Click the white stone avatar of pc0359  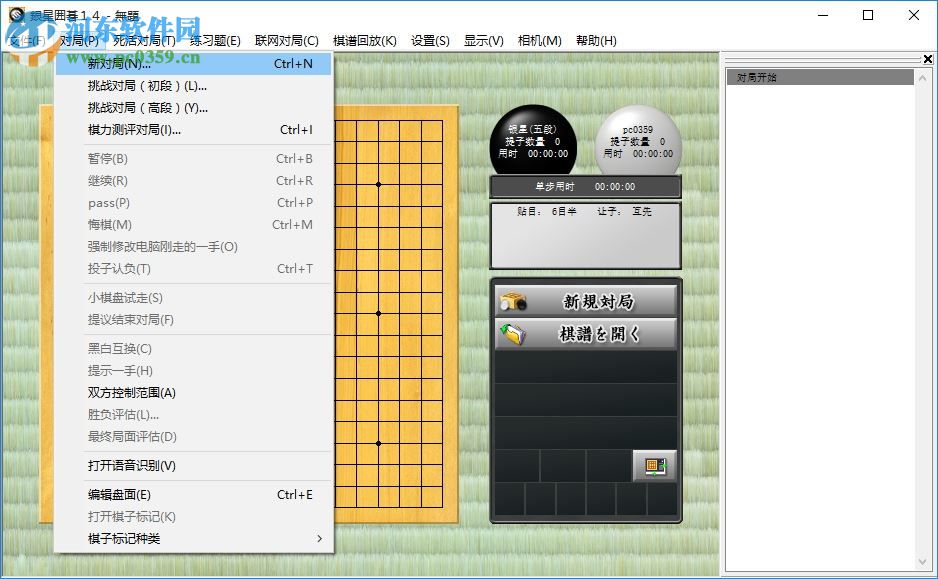click(x=637, y=137)
